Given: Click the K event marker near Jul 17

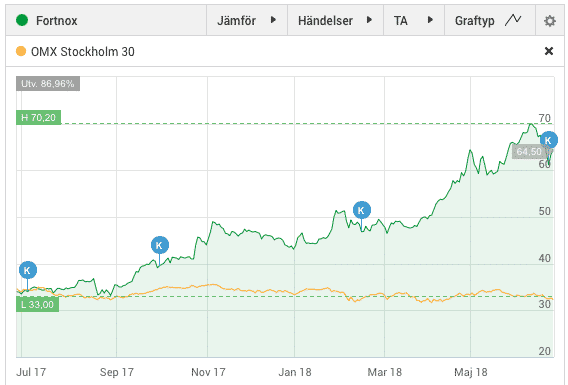Looking at the screenshot, I should click(x=28, y=270).
